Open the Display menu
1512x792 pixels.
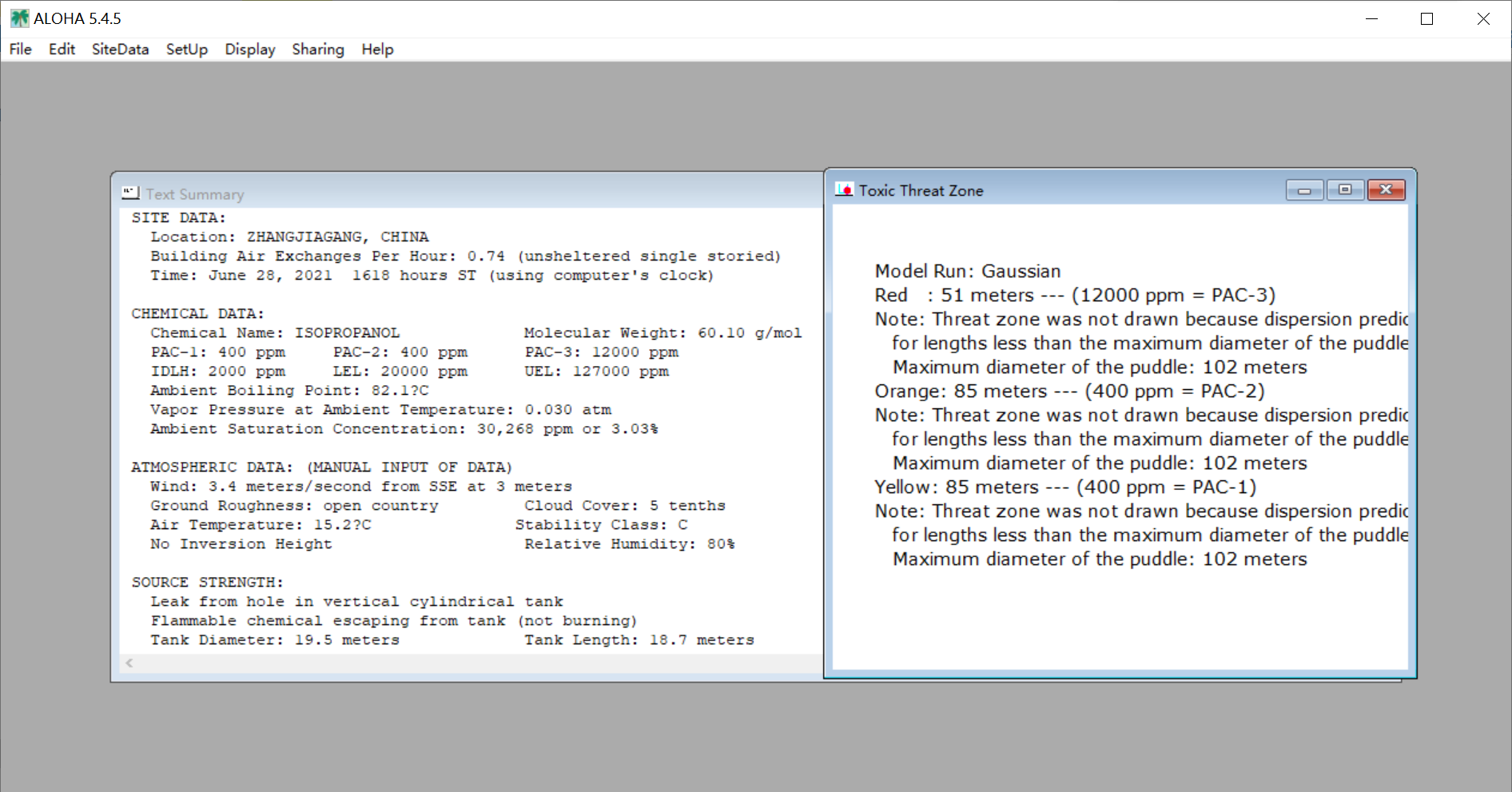[250, 50]
